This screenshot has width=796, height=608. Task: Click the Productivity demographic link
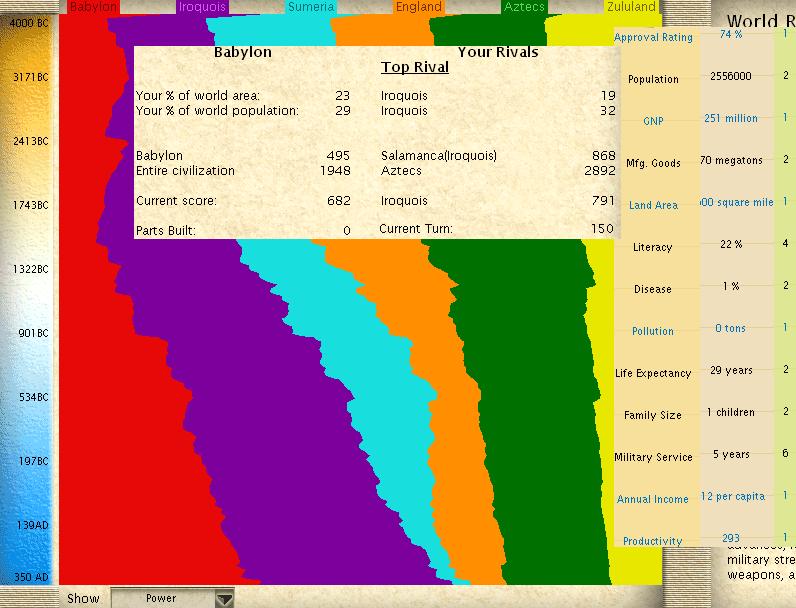[653, 541]
